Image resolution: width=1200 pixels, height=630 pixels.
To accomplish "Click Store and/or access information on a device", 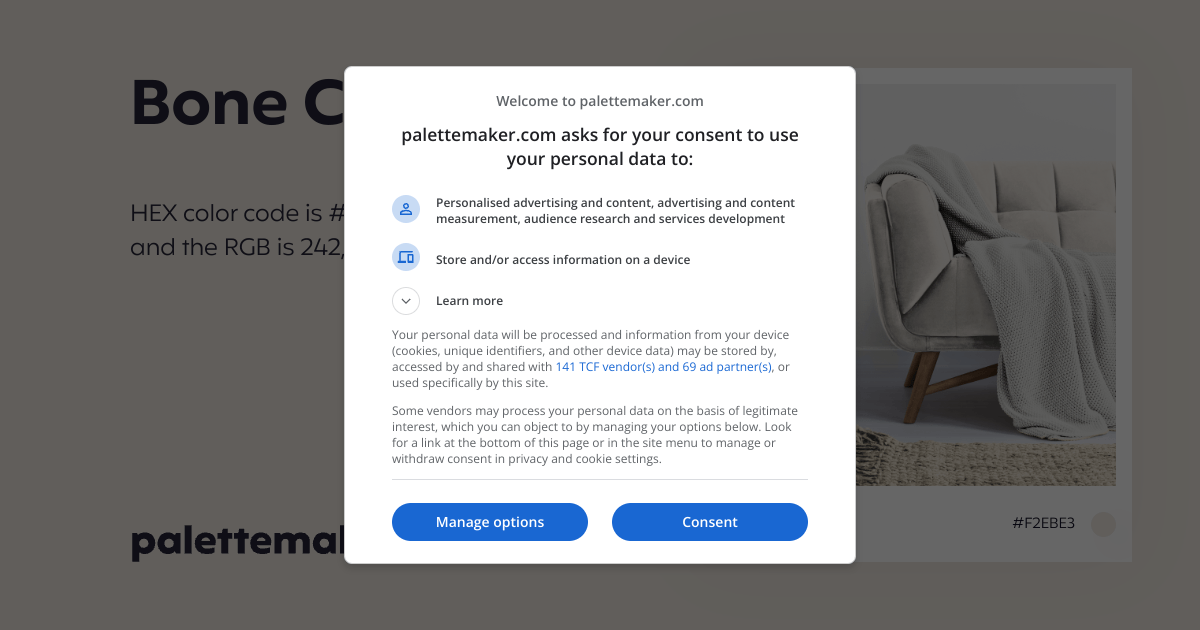I will [563, 260].
